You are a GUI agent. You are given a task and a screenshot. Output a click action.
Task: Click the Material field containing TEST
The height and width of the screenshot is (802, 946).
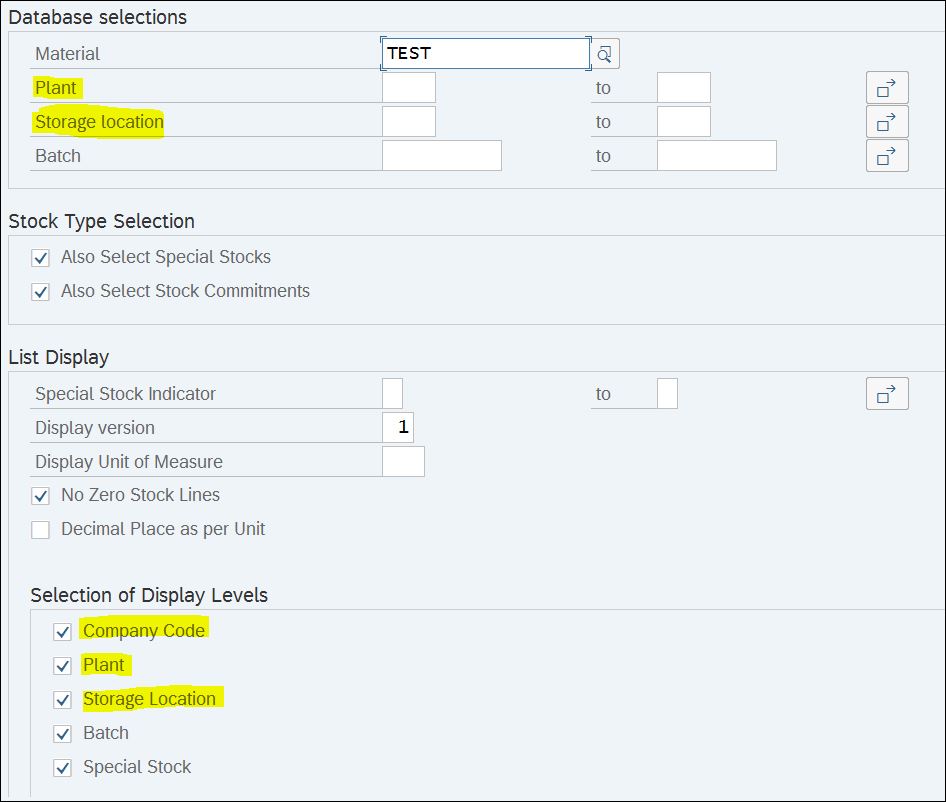coord(486,54)
